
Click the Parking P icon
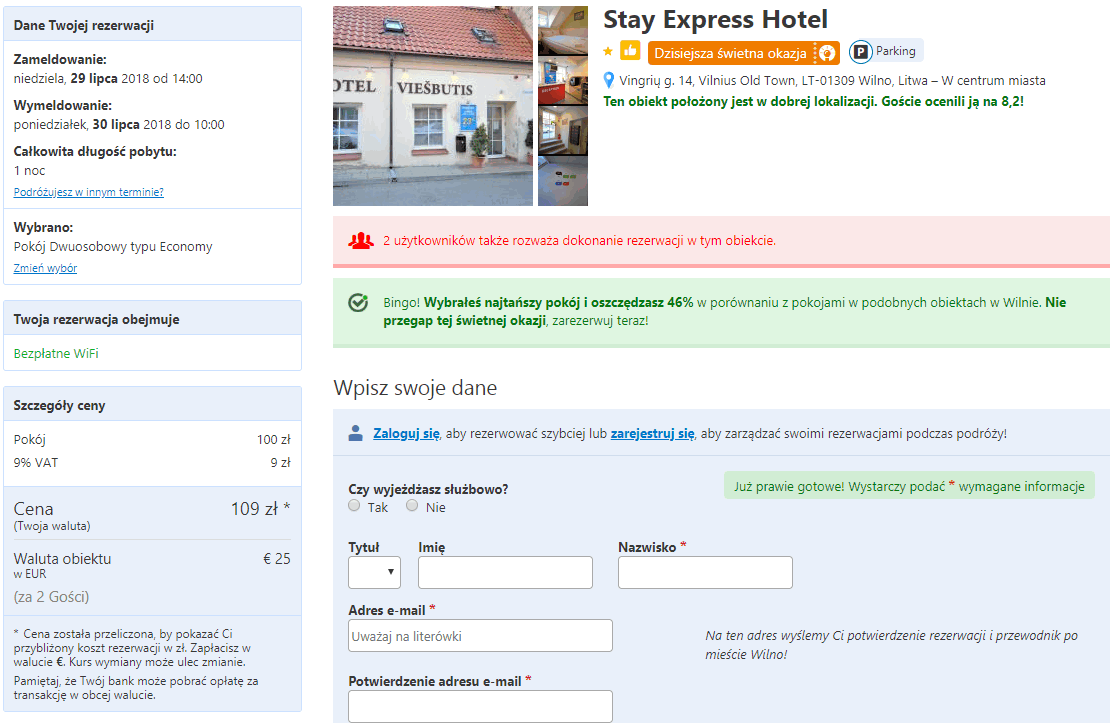(860, 52)
